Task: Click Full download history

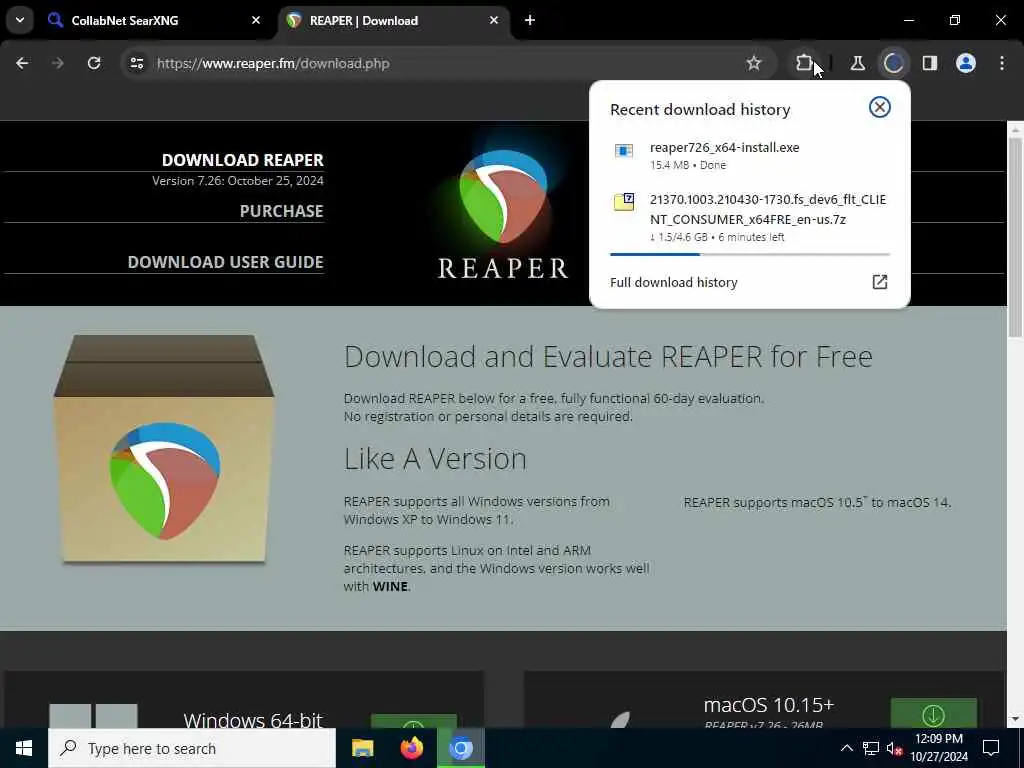Action: click(x=673, y=282)
